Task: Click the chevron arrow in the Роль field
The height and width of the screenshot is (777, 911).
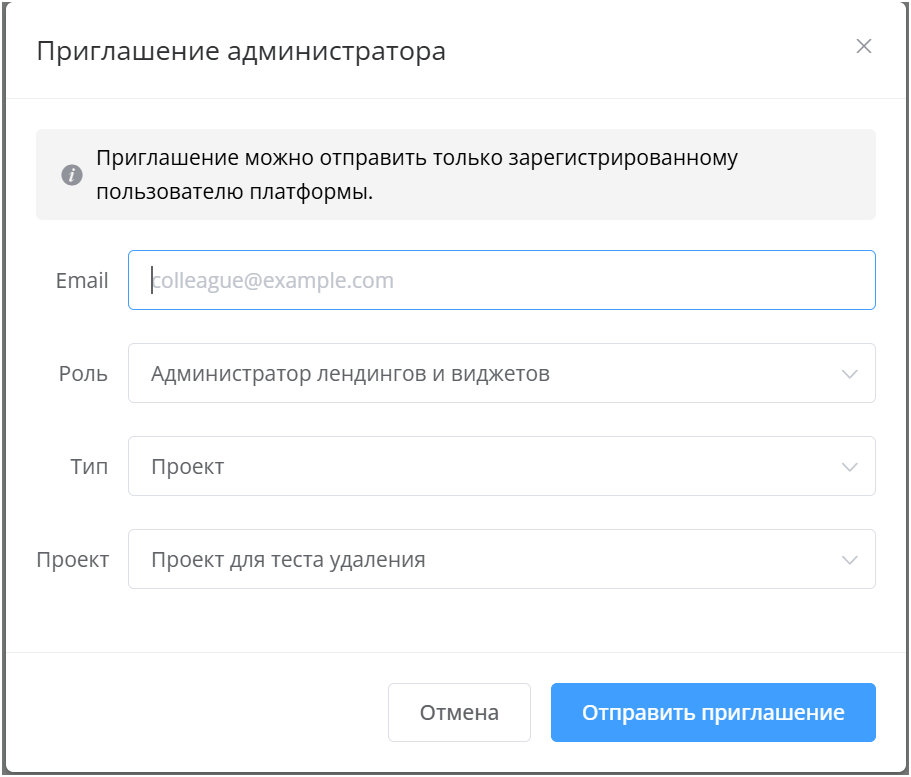Action: [x=850, y=374]
